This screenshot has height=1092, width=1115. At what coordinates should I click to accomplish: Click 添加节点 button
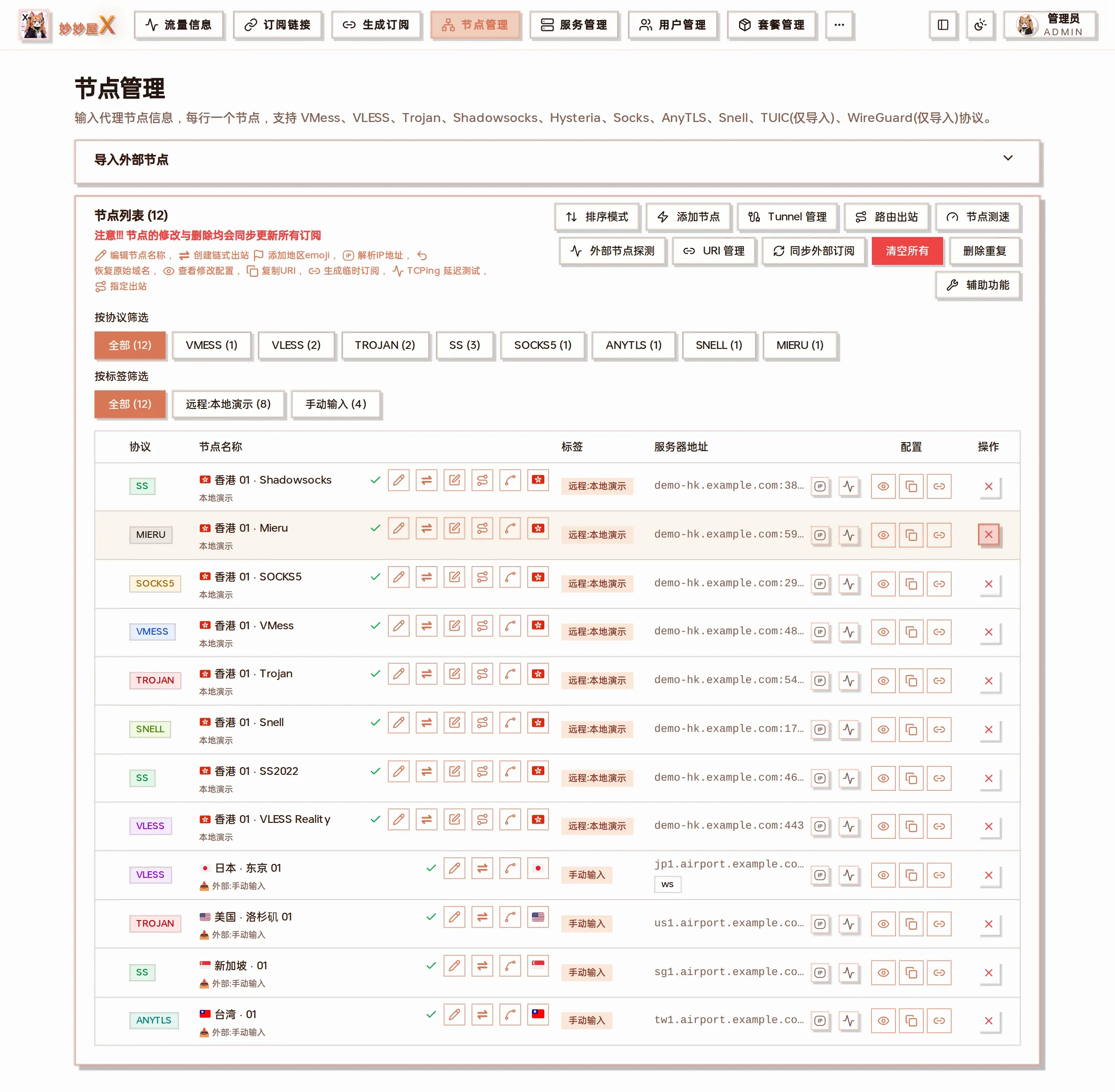tap(688, 217)
